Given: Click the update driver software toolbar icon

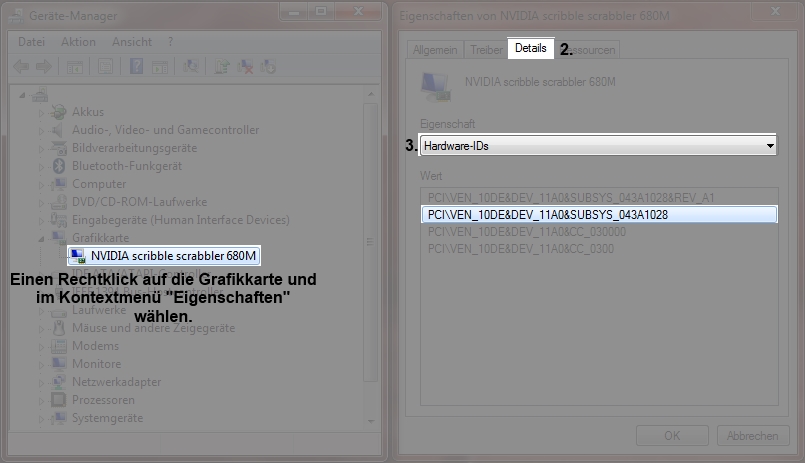Looking at the screenshot, I should point(221,67).
